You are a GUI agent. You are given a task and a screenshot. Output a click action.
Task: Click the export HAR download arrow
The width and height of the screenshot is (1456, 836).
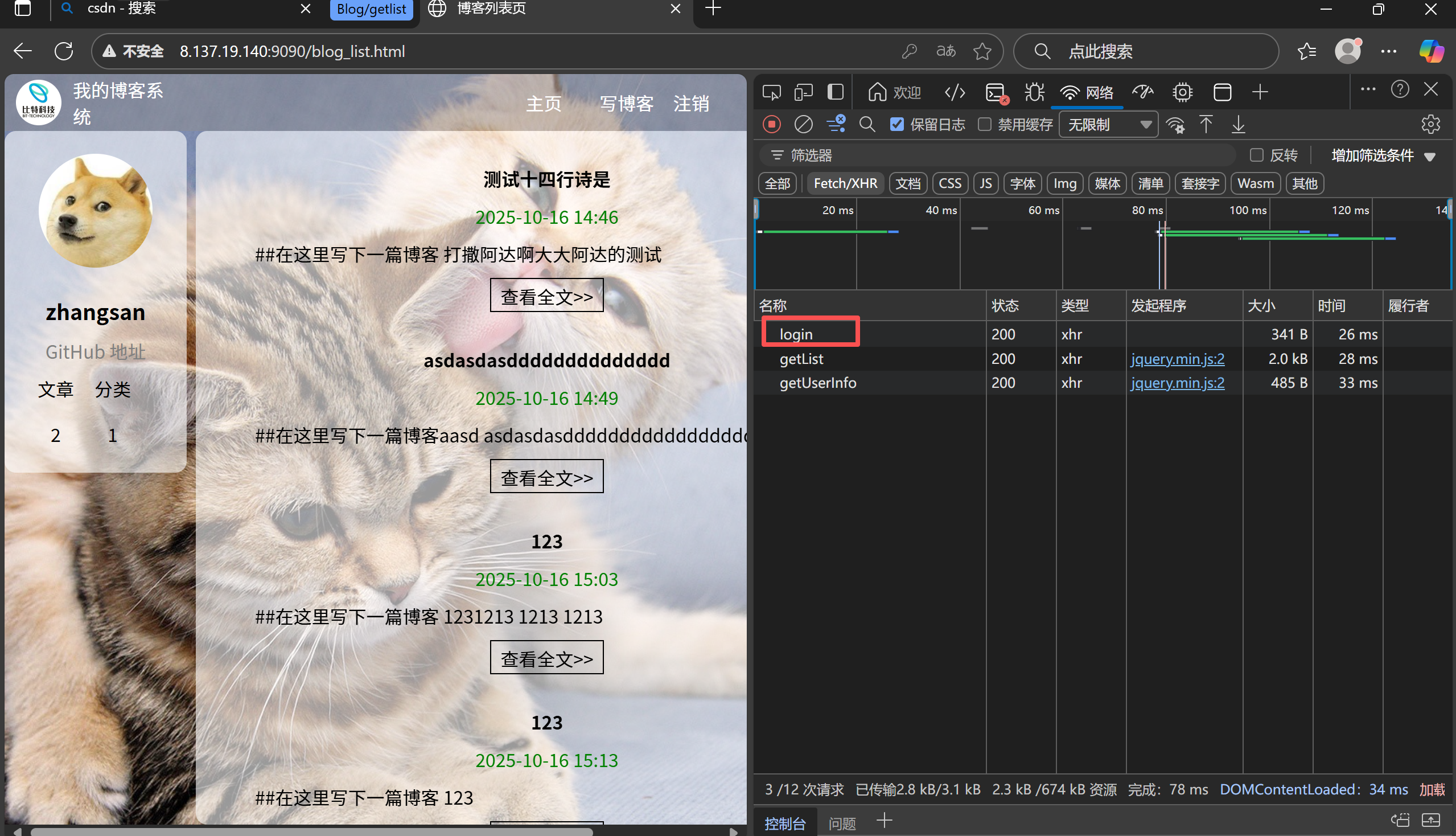[1238, 125]
